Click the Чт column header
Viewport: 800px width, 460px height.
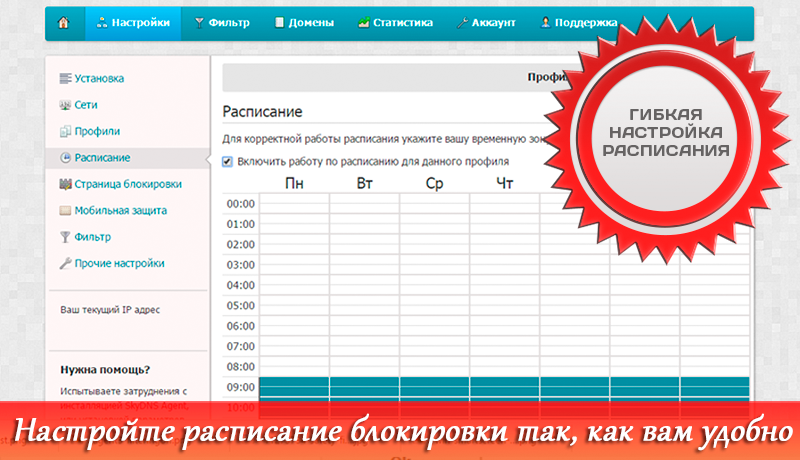coord(504,183)
